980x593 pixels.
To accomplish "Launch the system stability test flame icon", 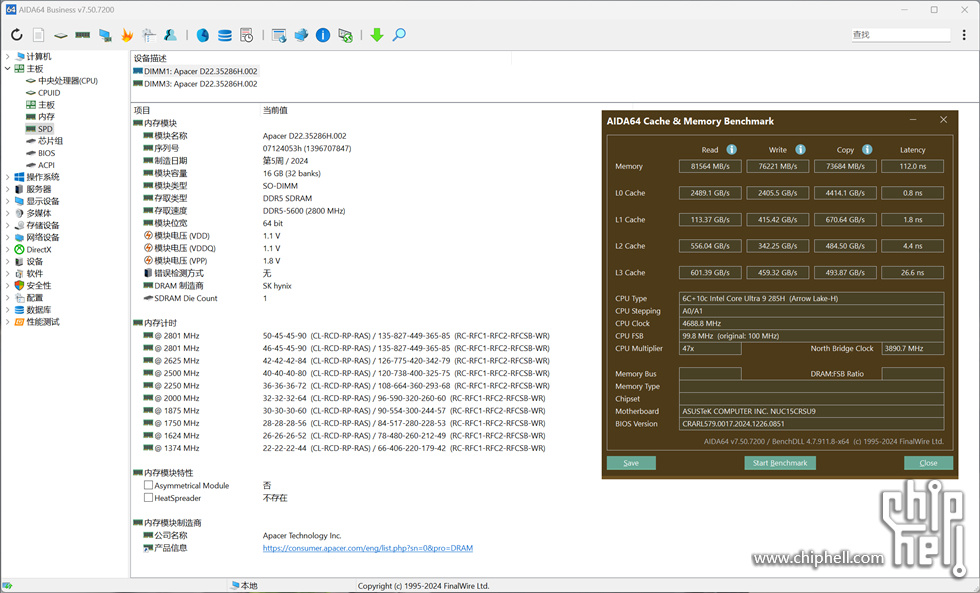I will [127, 35].
